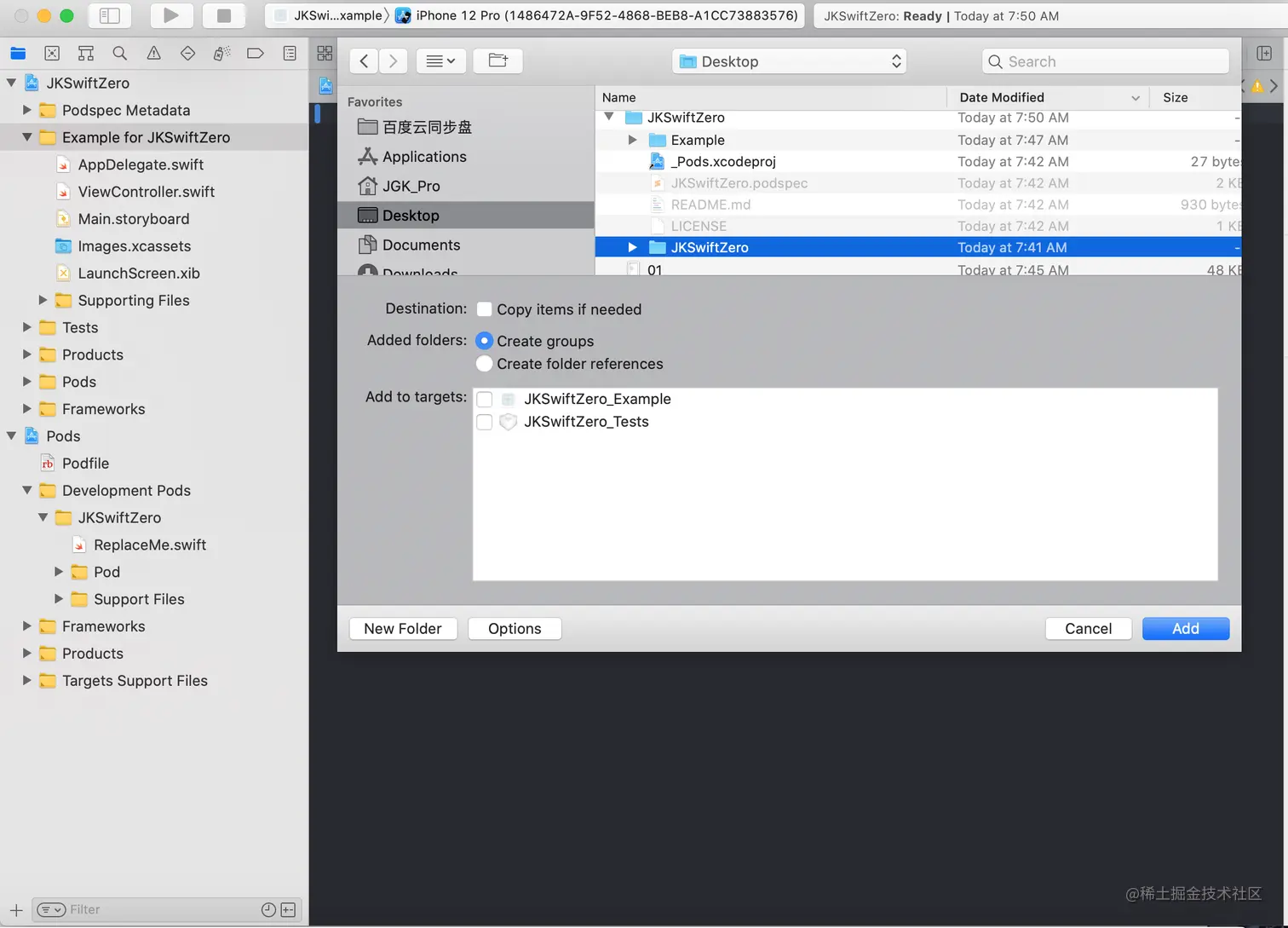Select 百度云同步盘 in Favorites sidebar
Viewport: 1288px width, 928px height.
click(x=465, y=127)
